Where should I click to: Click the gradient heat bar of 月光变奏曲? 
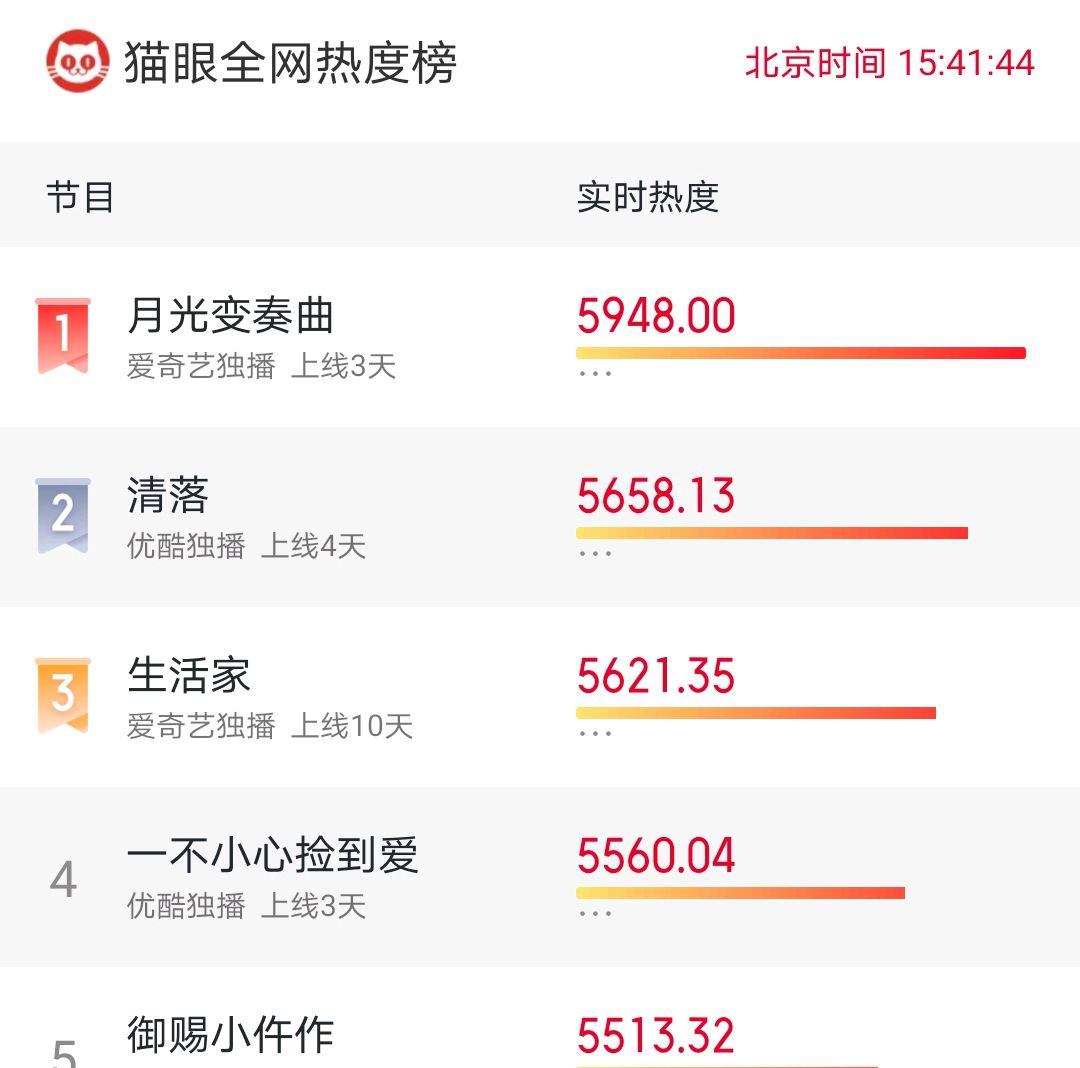(x=800, y=352)
